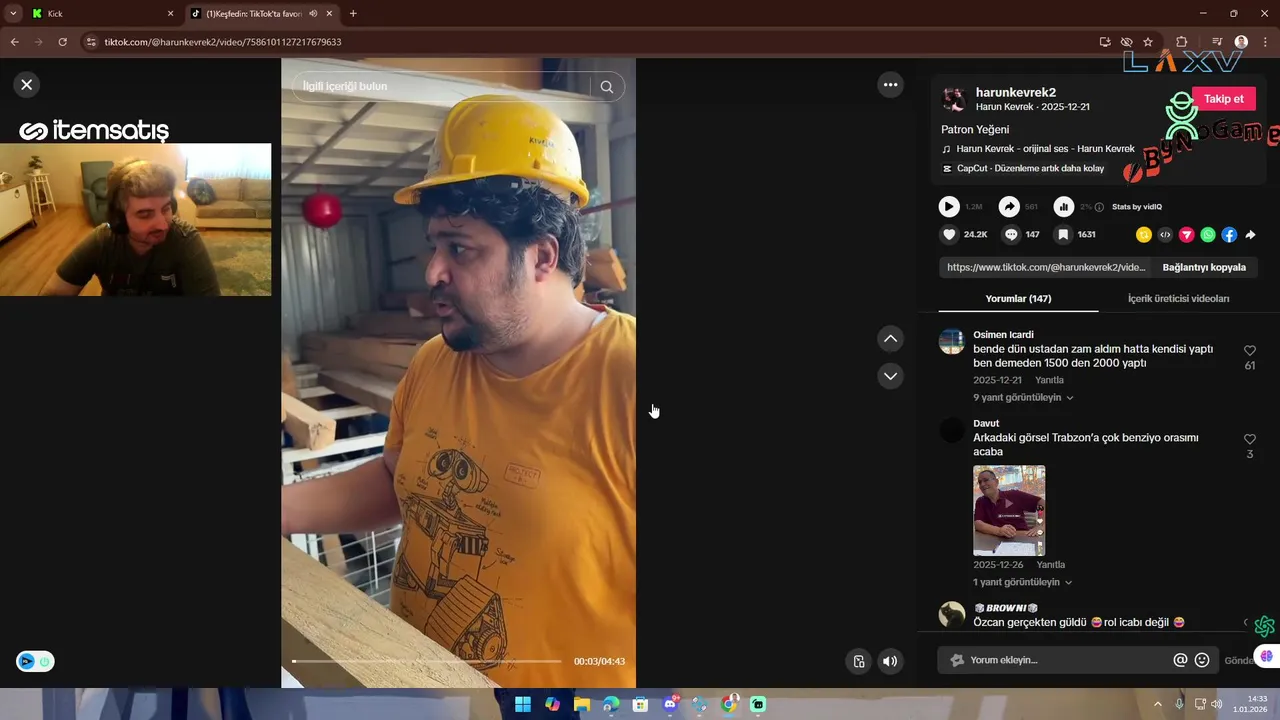Open the tab search dropdown arrow
Image resolution: width=1280 pixels, height=720 pixels.
click(x=12, y=14)
